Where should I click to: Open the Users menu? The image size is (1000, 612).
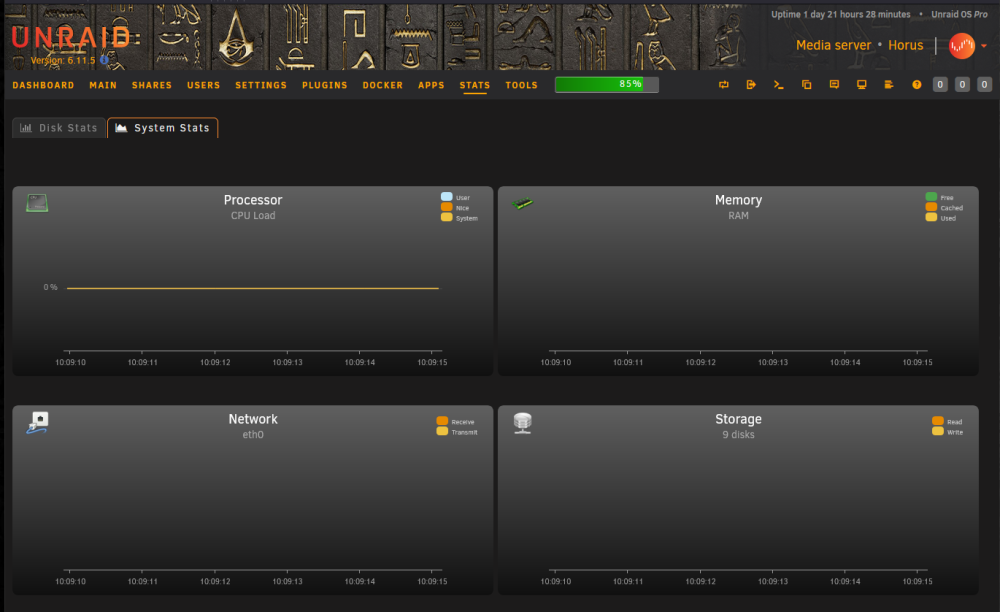point(203,85)
